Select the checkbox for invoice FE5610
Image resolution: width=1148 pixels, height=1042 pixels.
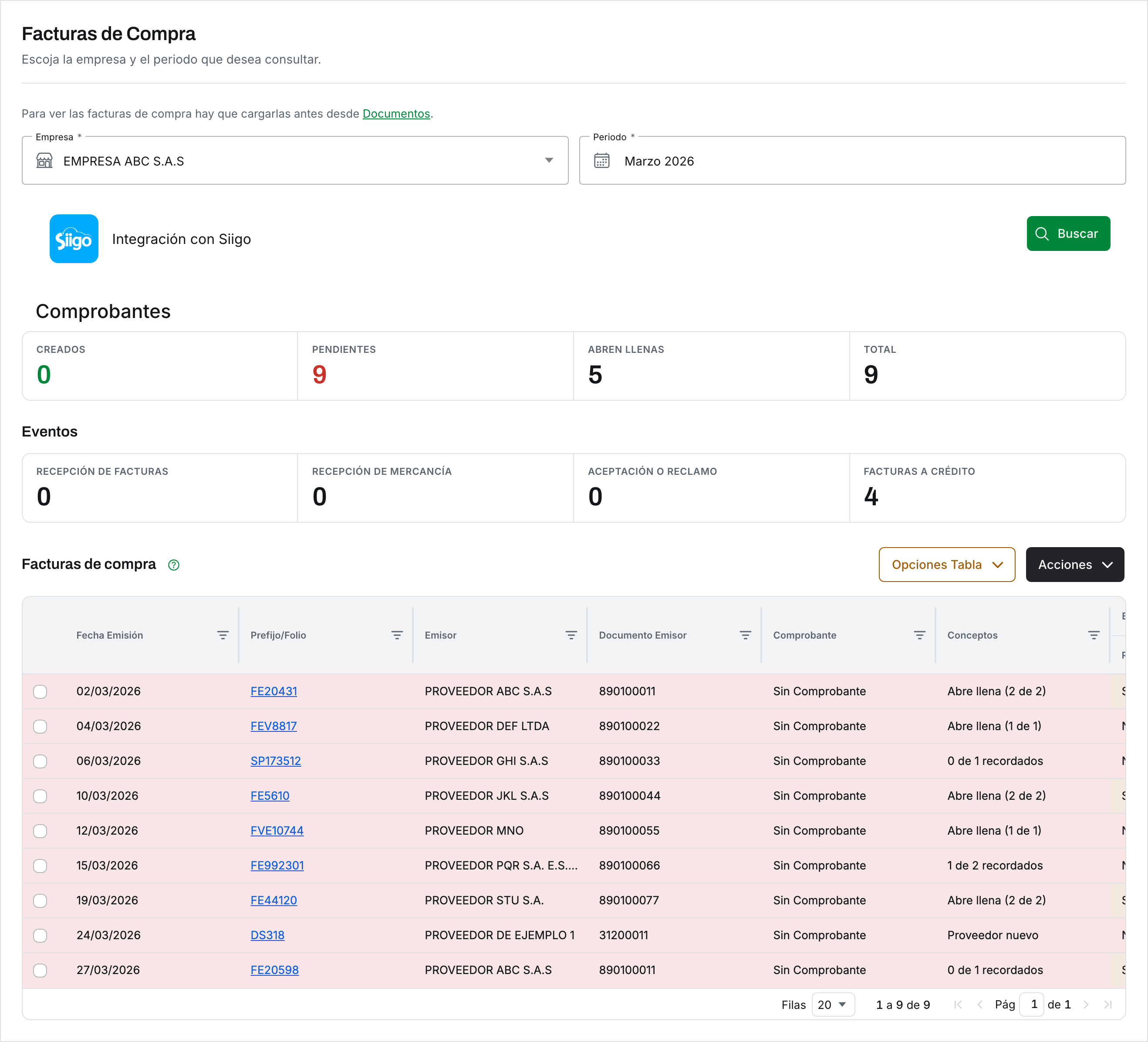(40, 796)
